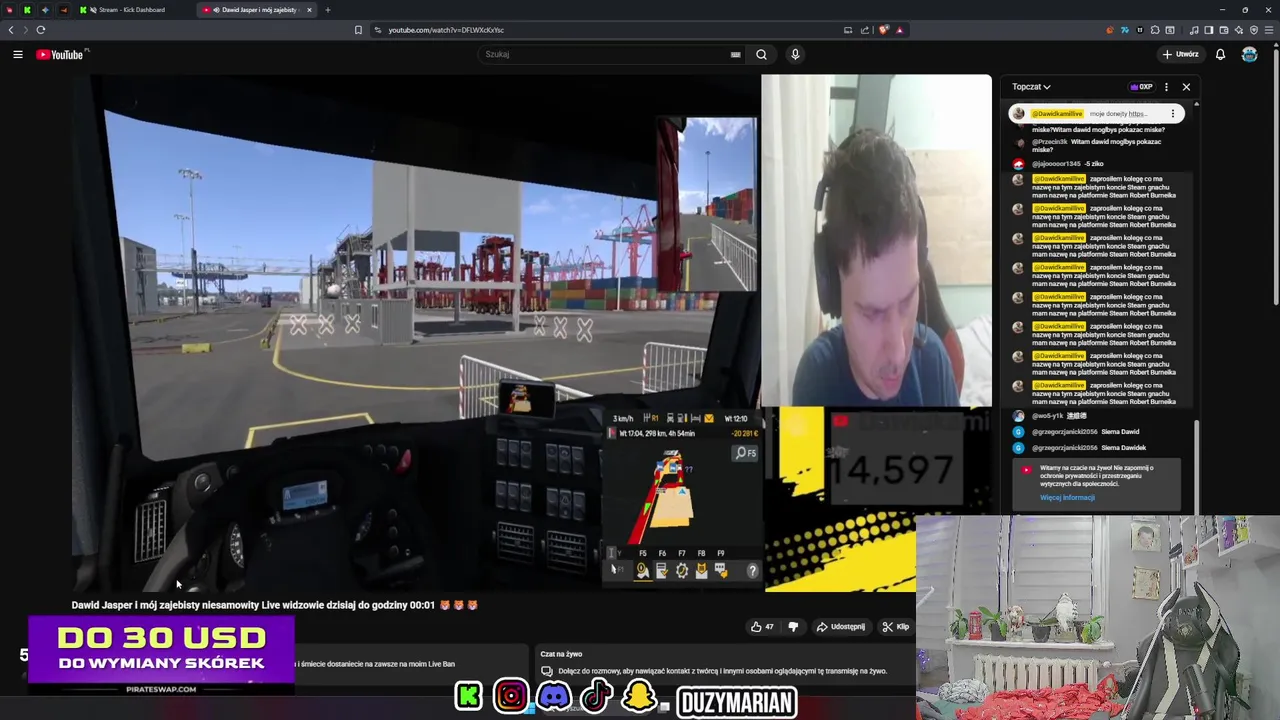Click the Brave Rewards triangle icon
Viewport: 1280px width, 720px height.
point(899,30)
